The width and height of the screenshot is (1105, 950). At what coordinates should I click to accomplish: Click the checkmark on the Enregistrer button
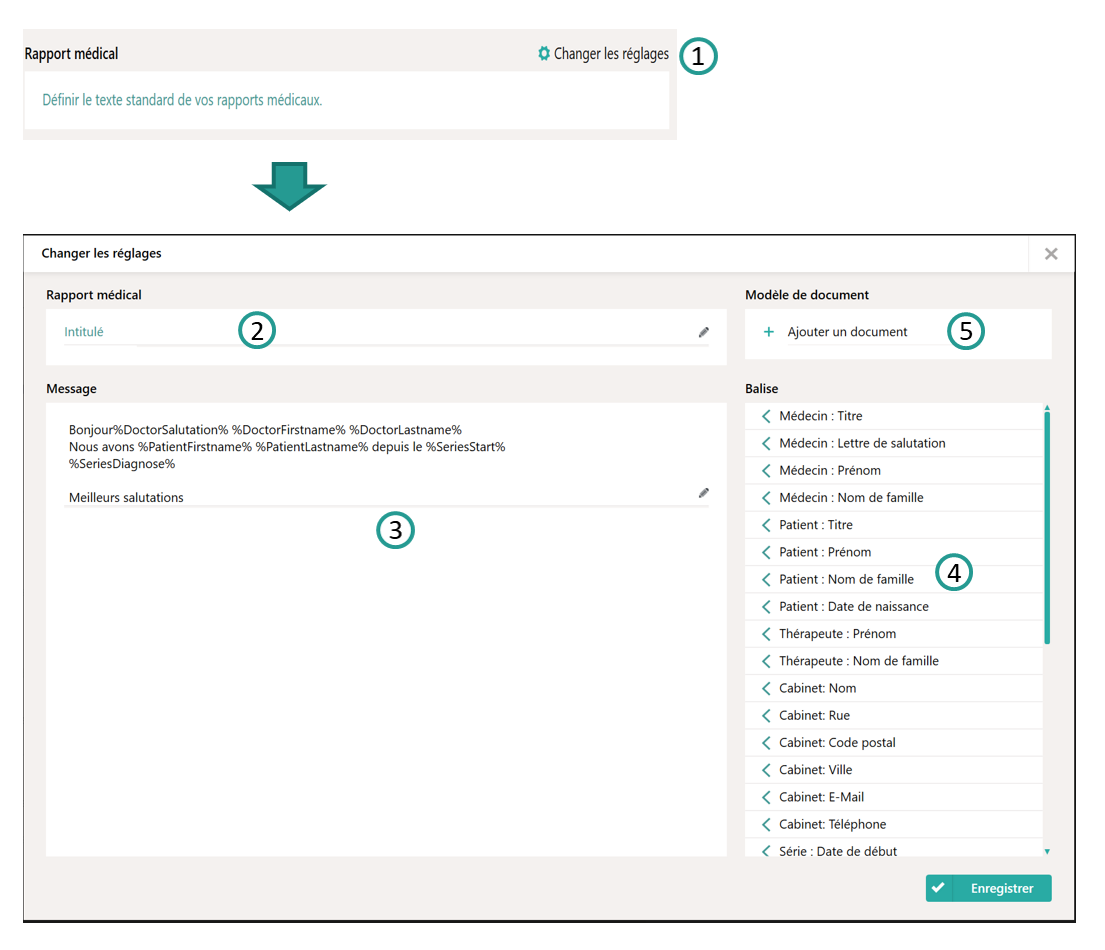coord(938,888)
